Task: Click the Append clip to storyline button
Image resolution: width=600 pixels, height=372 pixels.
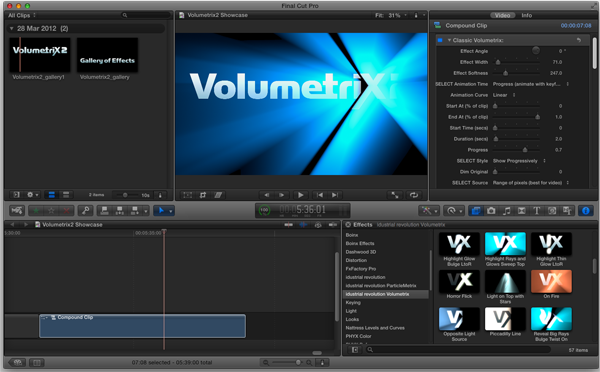Action: pyautogui.click(x=135, y=210)
